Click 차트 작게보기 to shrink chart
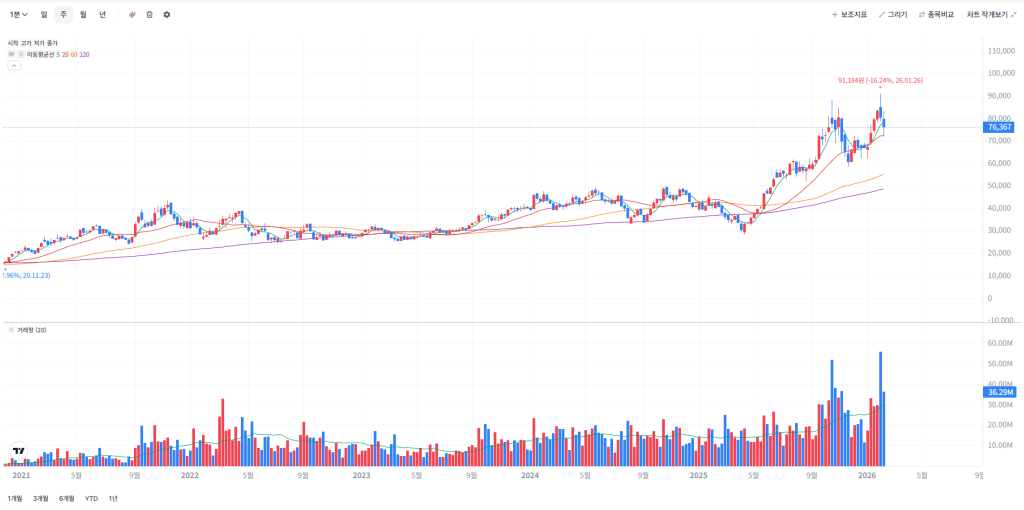1024x510 pixels. pos(990,15)
